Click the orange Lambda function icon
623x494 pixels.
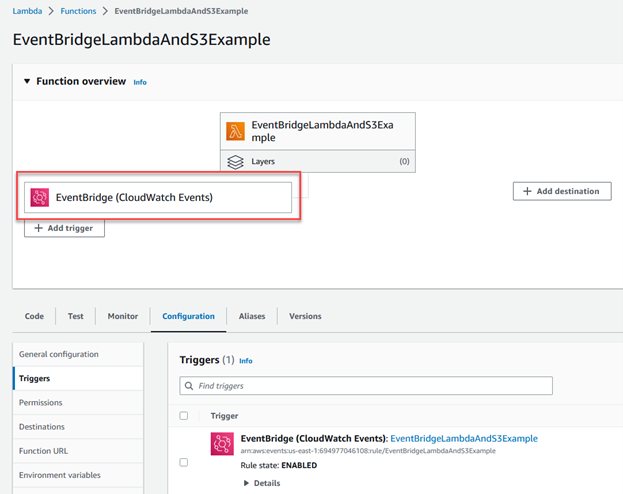[x=235, y=131]
